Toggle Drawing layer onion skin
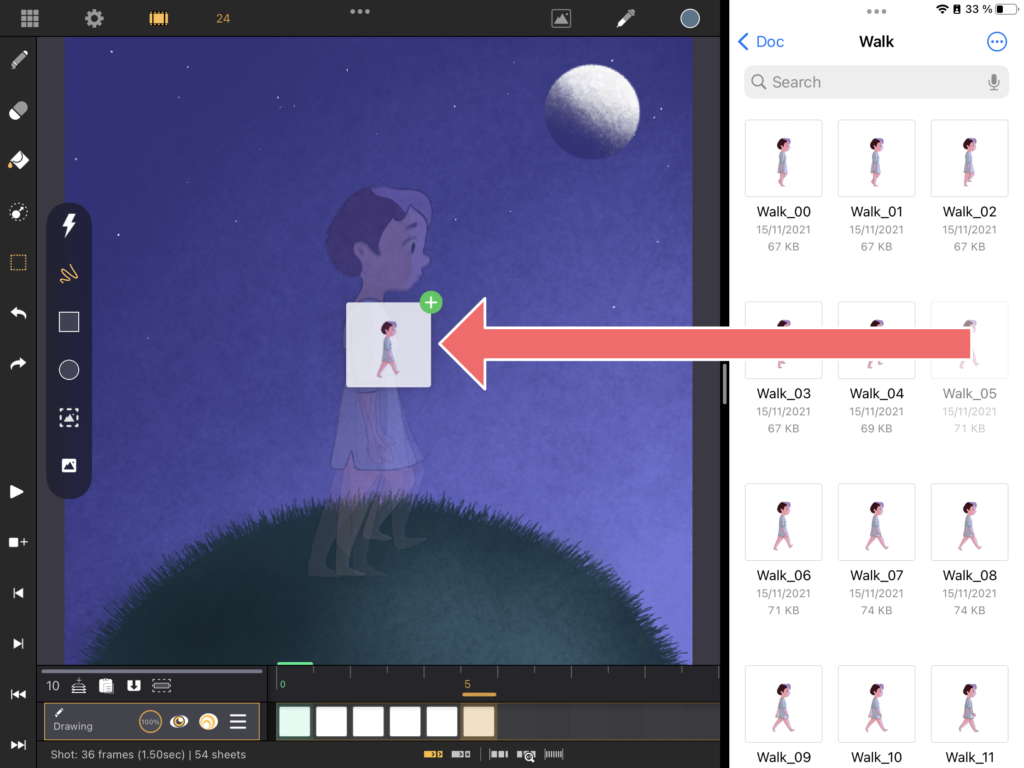Image resolution: width=1024 pixels, height=768 pixels. (x=208, y=722)
